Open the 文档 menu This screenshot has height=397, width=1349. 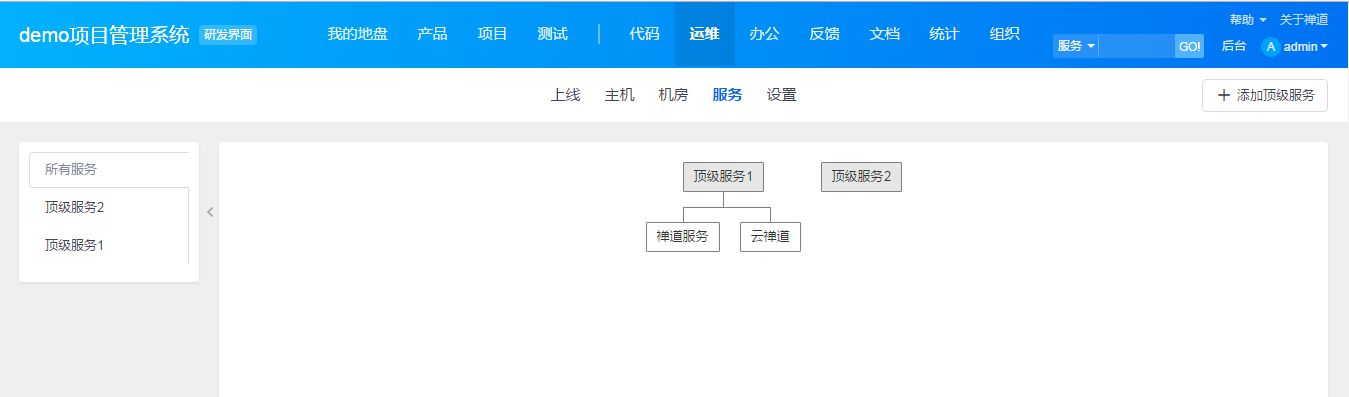(x=884, y=33)
